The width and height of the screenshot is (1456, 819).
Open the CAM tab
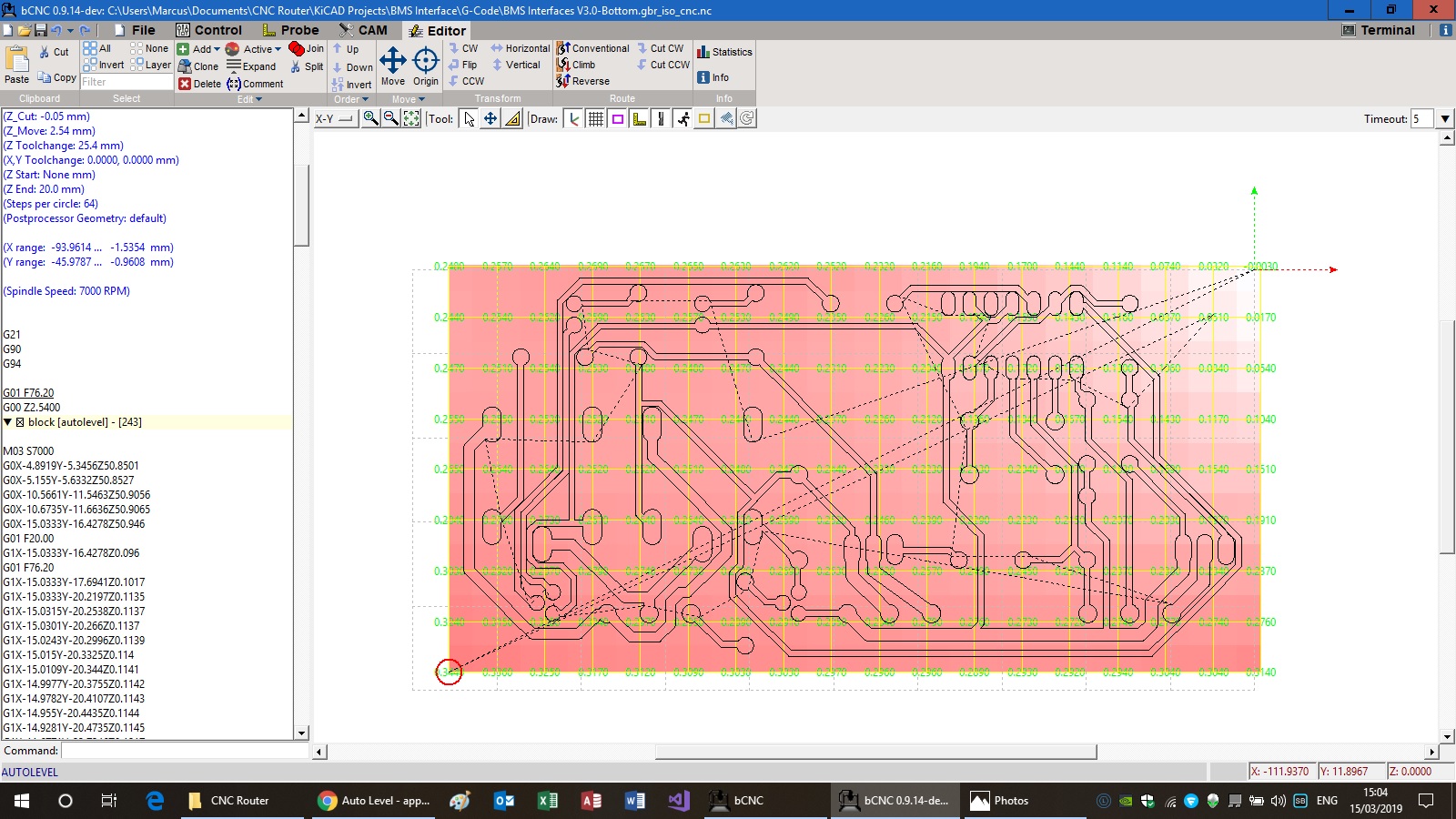[363, 30]
